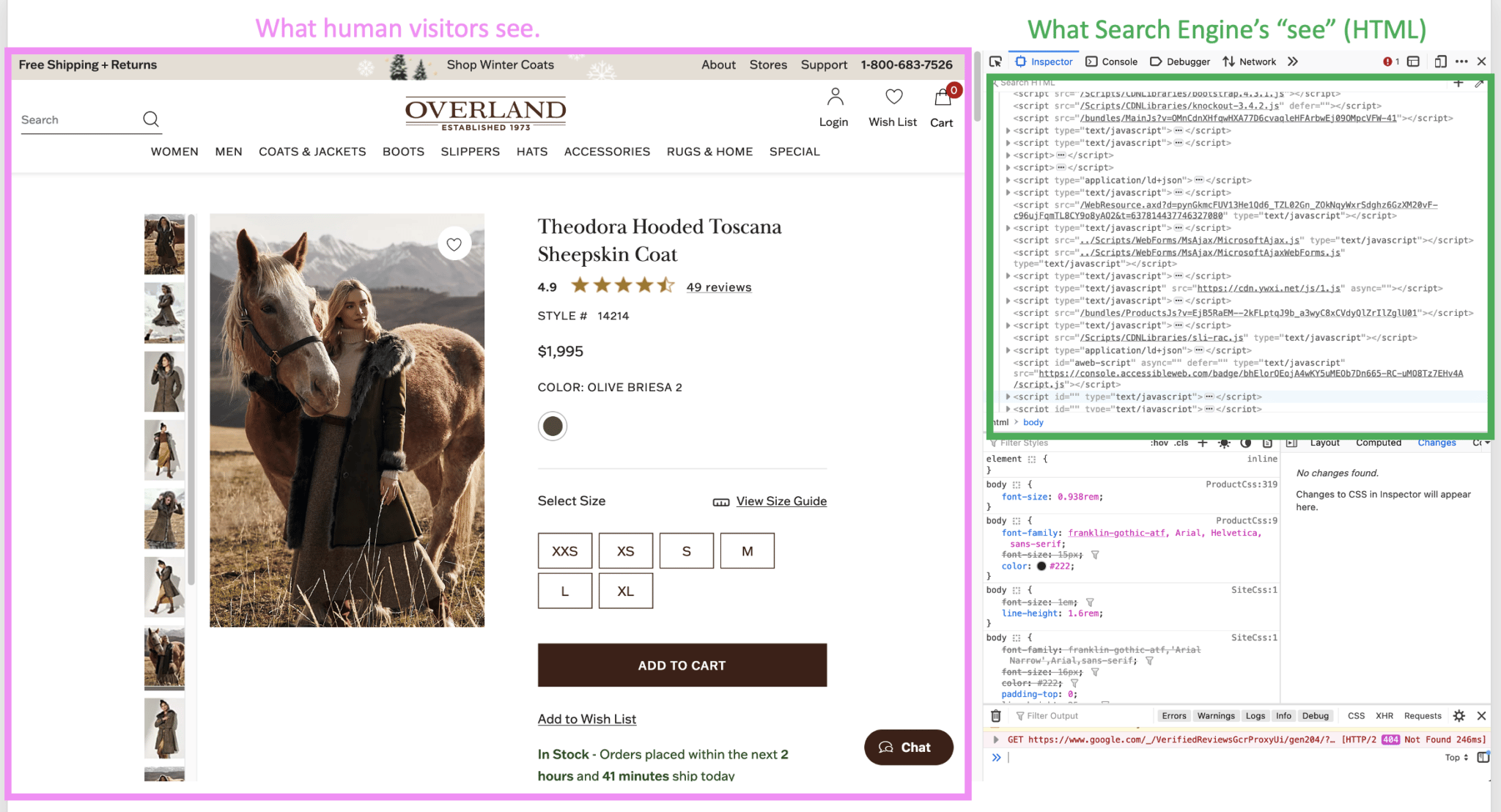Click the Wish List heart icon in header
1501x812 pixels.
pyautogui.click(x=893, y=97)
